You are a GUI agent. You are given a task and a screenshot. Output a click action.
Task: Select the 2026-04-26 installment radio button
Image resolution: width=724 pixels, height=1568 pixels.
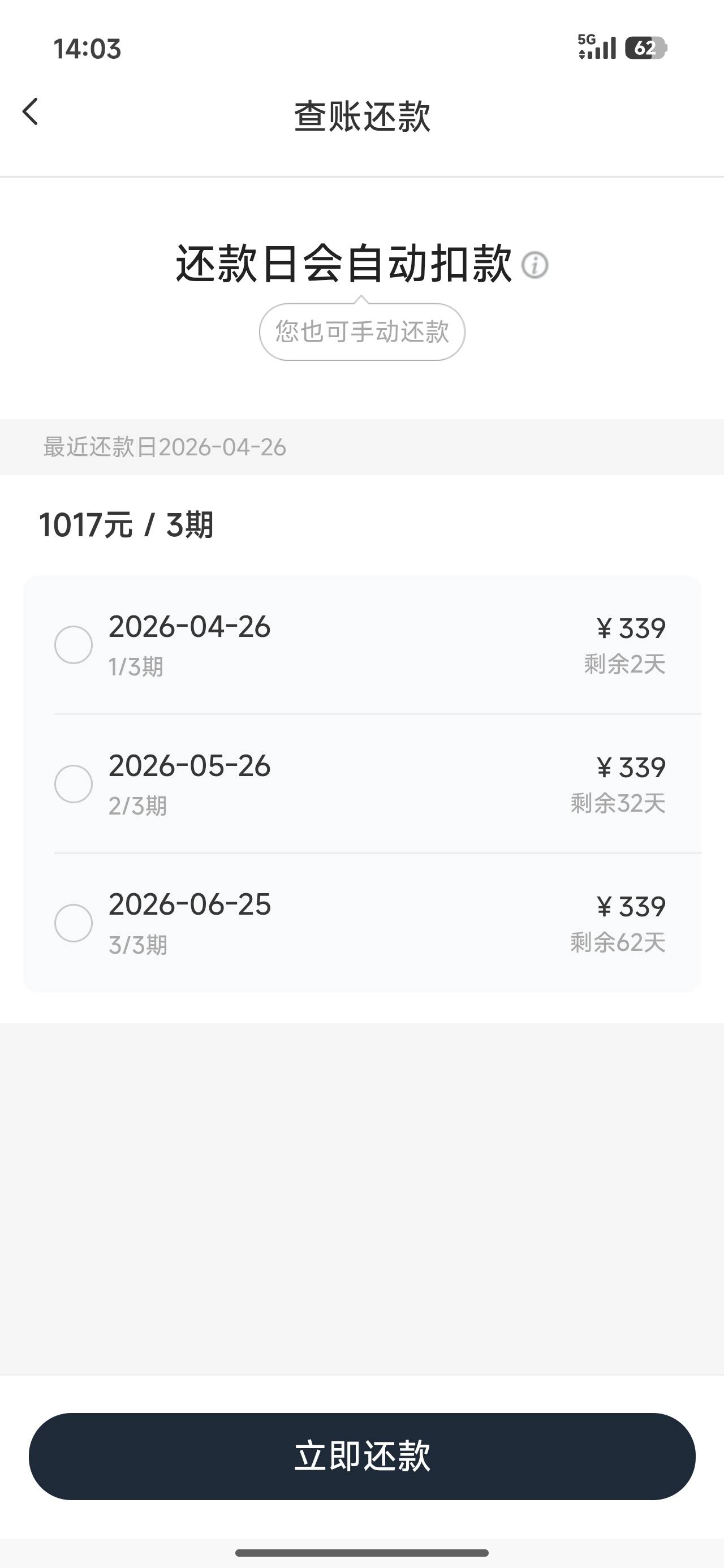pyautogui.click(x=74, y=645)
